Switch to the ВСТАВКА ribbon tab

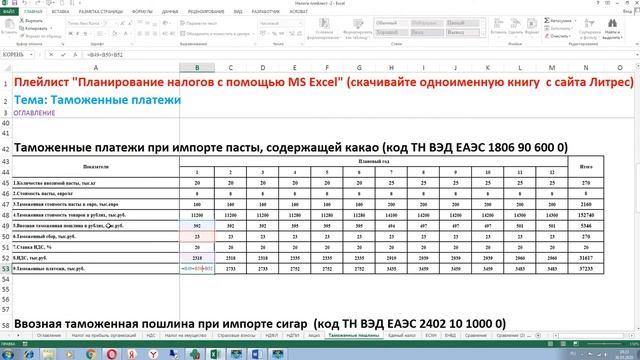60,12
